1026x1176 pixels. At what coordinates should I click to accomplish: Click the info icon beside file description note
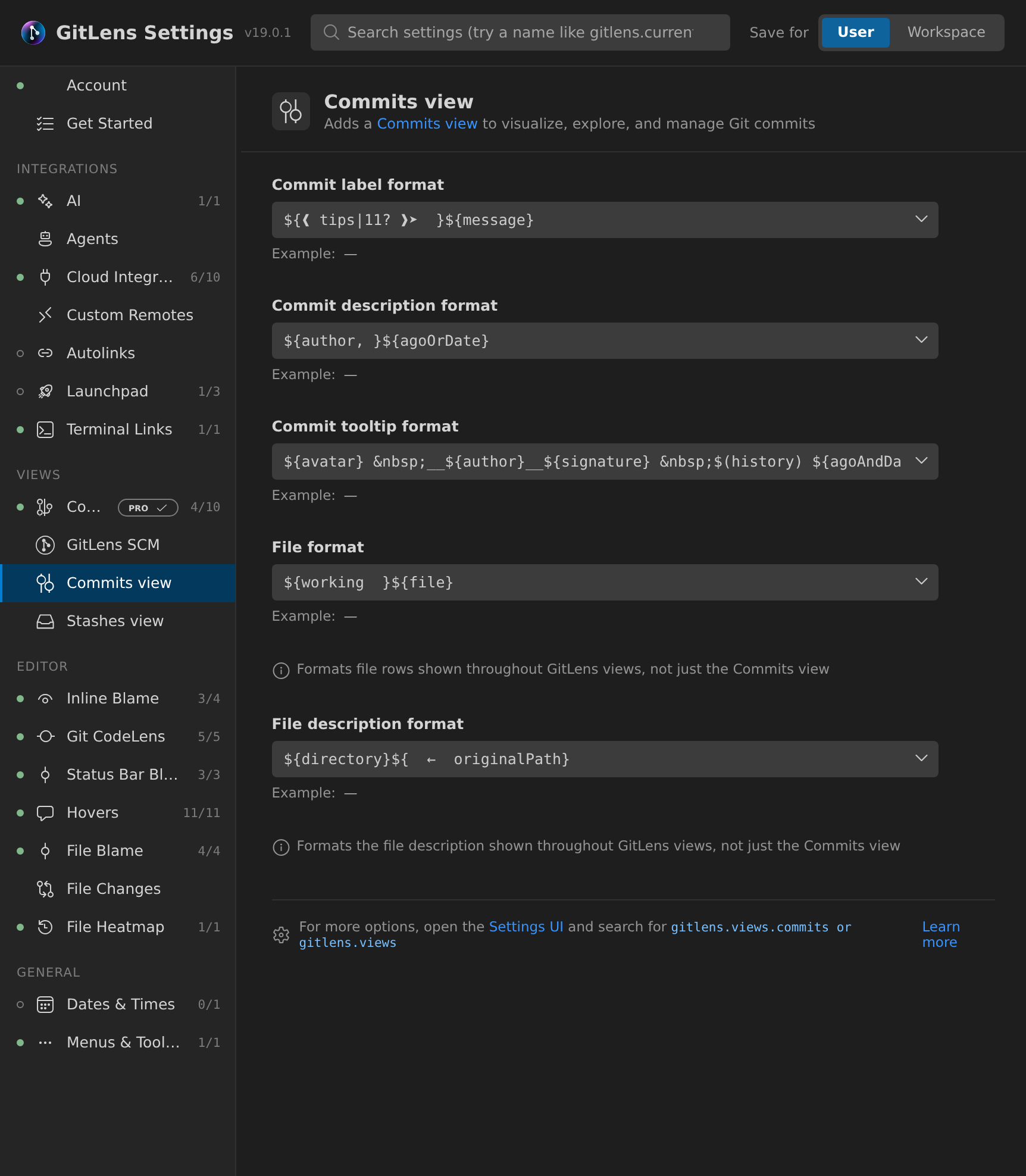coord(281,847)
